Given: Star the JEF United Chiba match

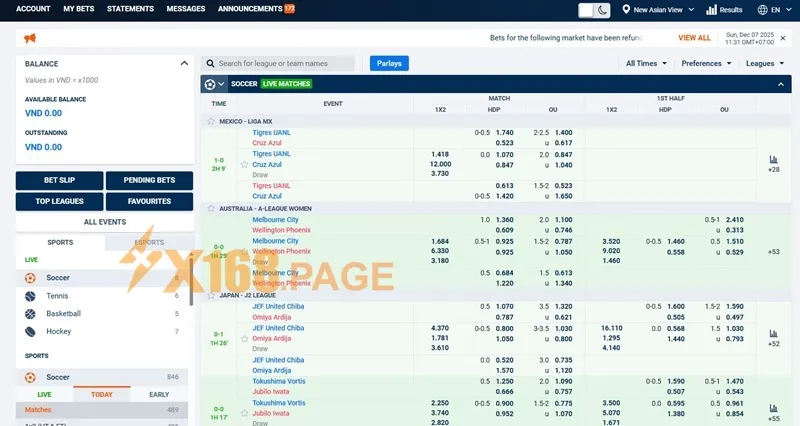Looking at the screenshot, I should 244,338.
